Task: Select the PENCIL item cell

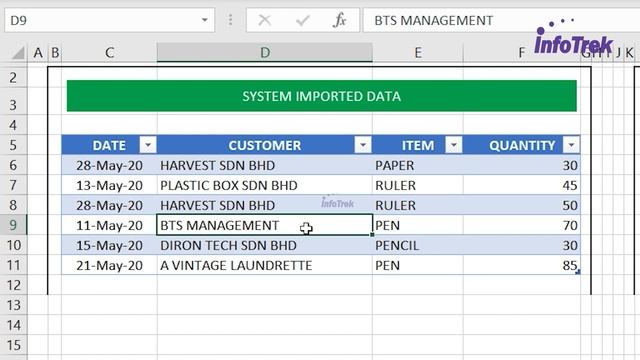Action: click(418, 245)
